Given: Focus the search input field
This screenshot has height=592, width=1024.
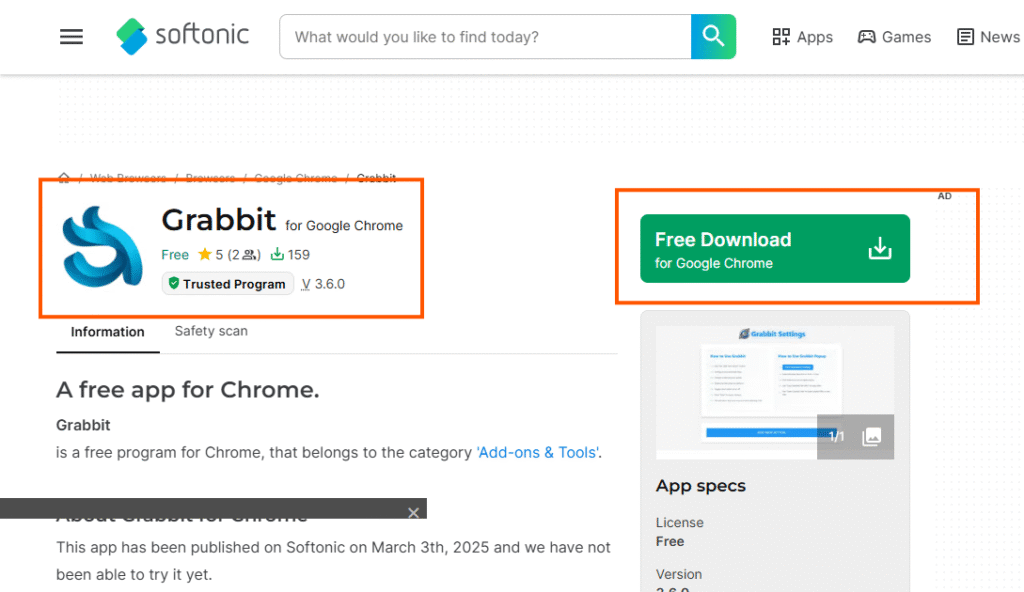Looking at the screenshot, I should tap(485, 37).
